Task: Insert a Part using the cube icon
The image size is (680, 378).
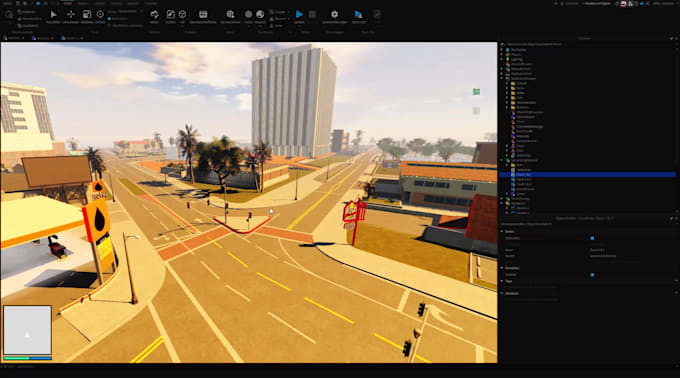Action: point(182,14)
